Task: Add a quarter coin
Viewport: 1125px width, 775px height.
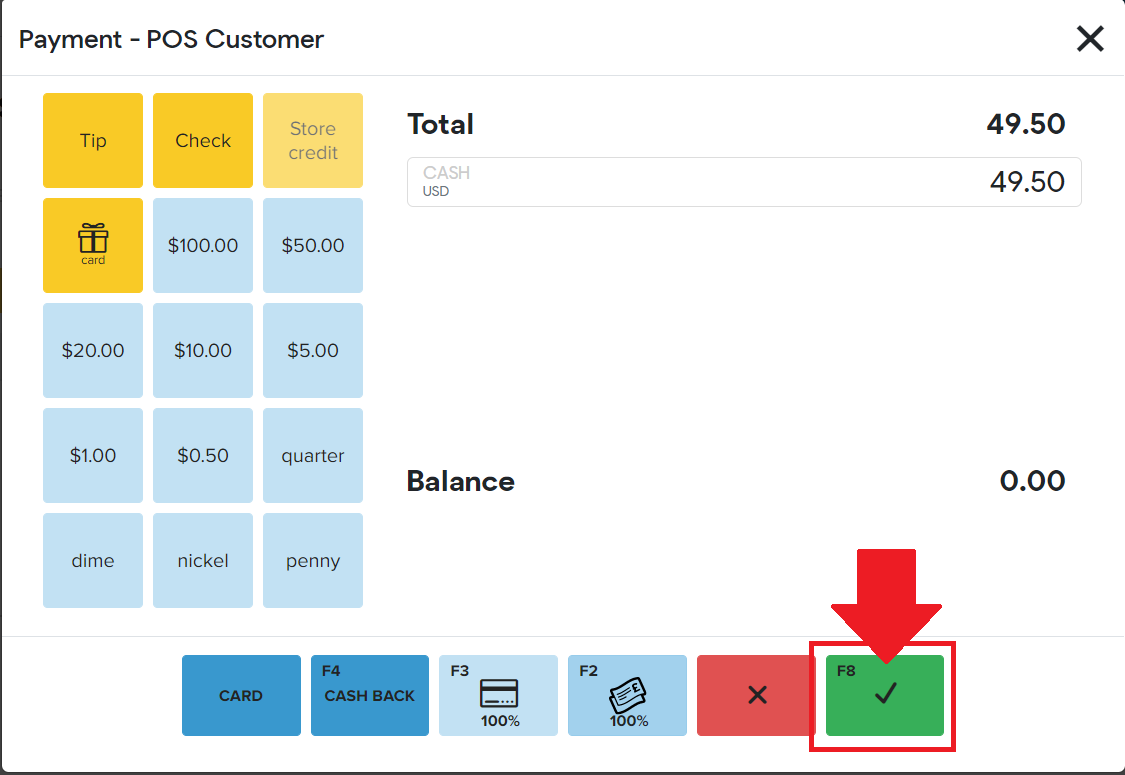Action: click(313, 455)
